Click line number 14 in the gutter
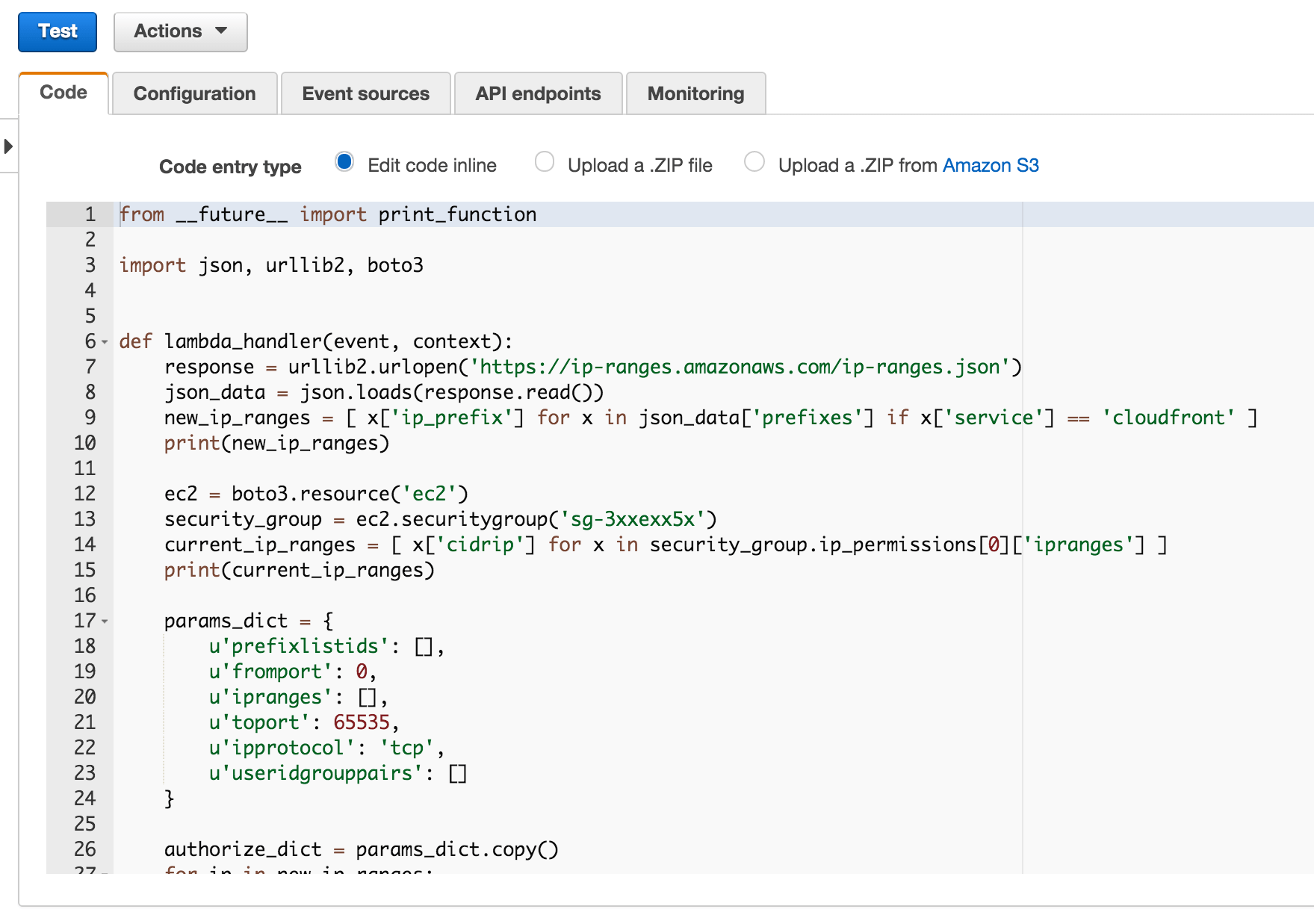 (x=86, y=545)
